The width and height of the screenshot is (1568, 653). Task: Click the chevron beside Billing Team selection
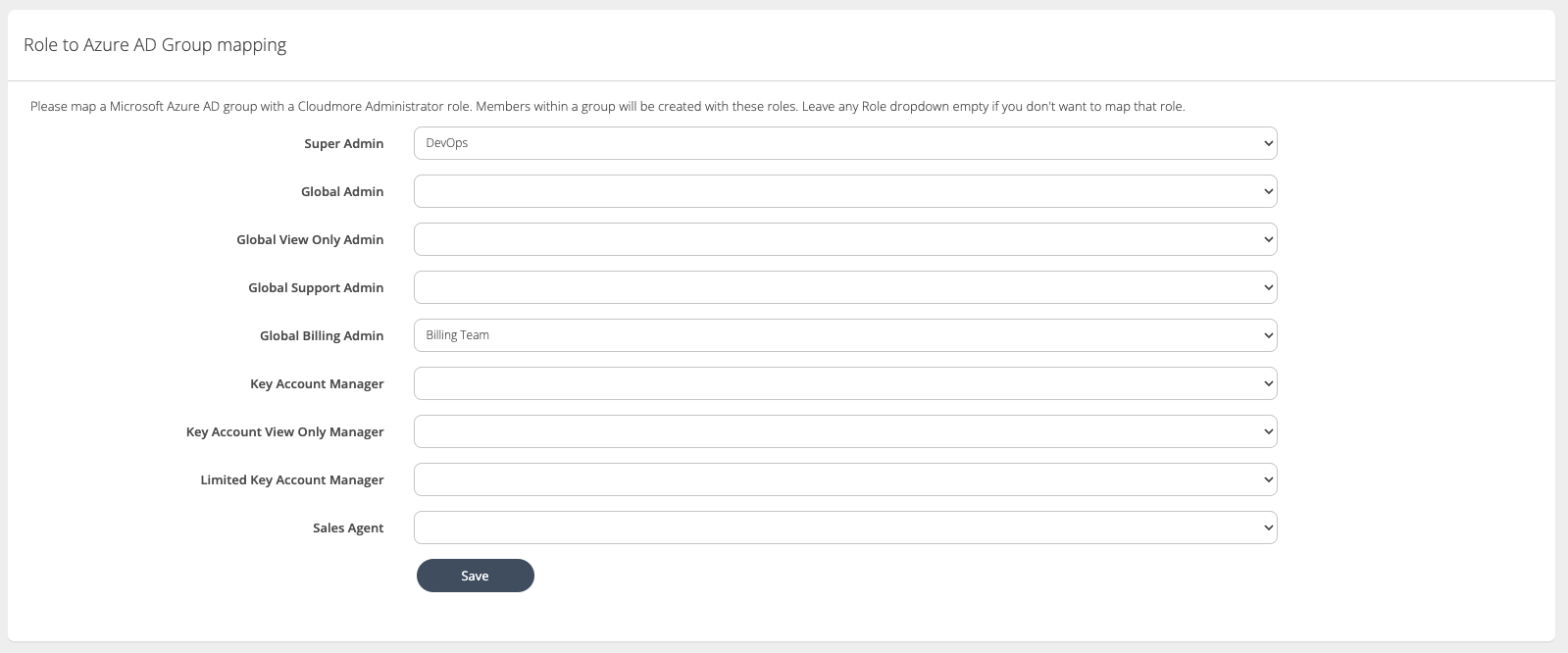point(1265,335)
